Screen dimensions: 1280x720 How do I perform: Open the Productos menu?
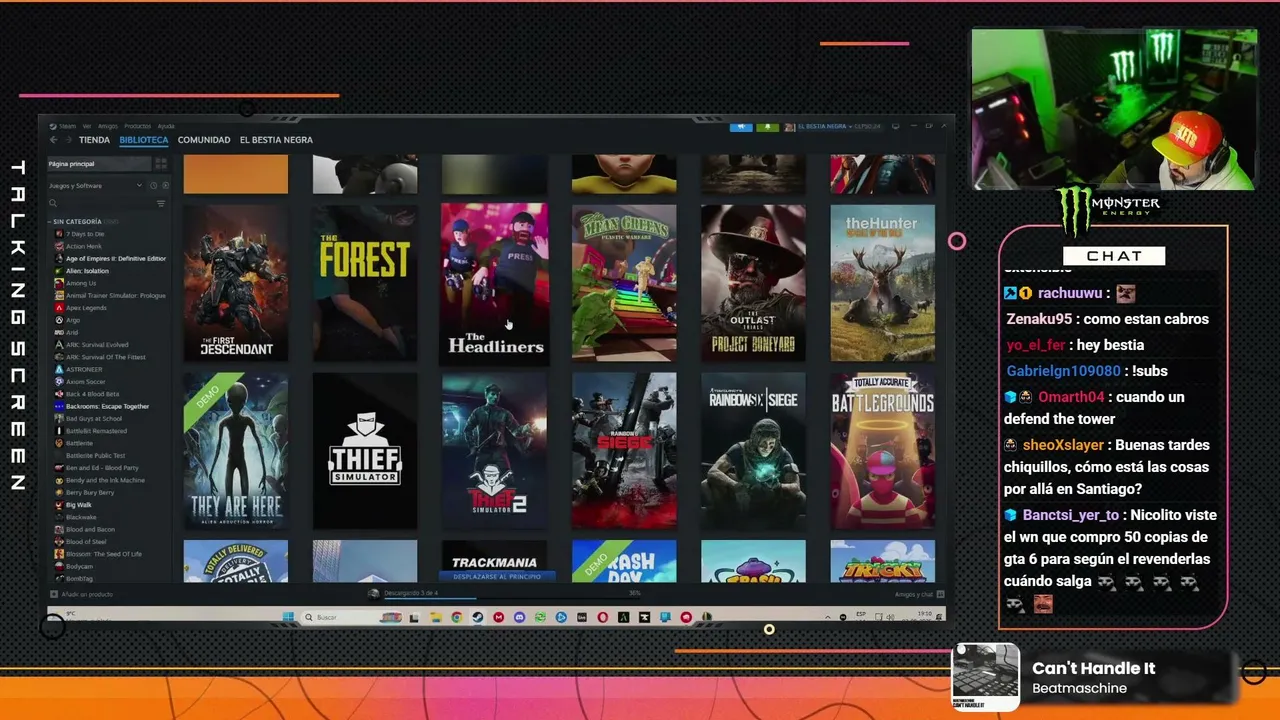(x=138, y=126)
